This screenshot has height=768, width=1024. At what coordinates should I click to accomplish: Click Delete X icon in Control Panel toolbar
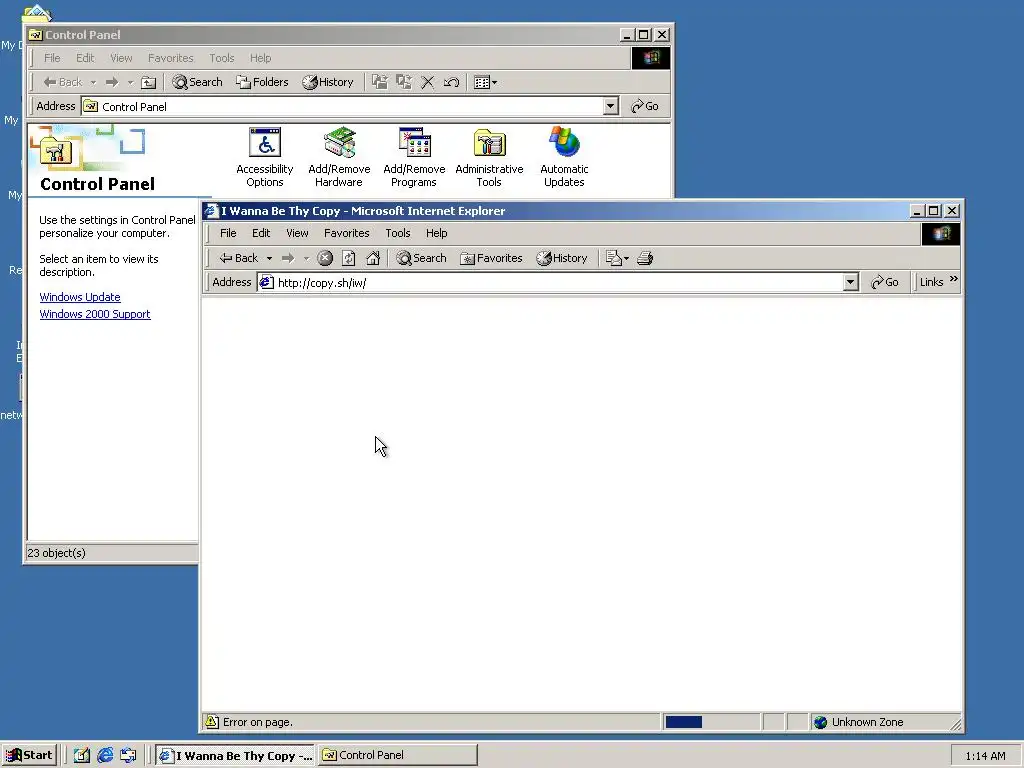tap(427, 82)
